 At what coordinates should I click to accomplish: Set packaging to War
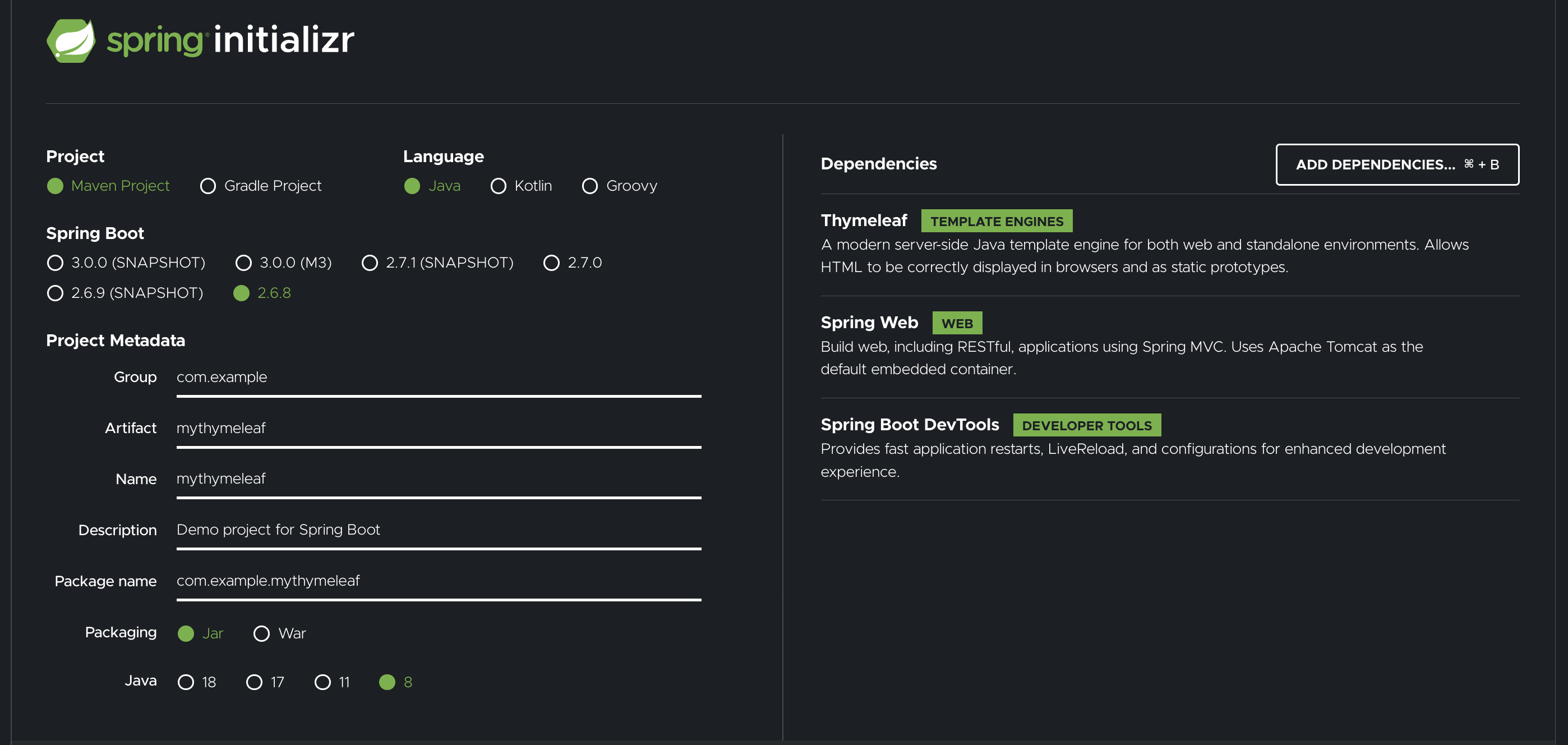[x=262, y=633]
